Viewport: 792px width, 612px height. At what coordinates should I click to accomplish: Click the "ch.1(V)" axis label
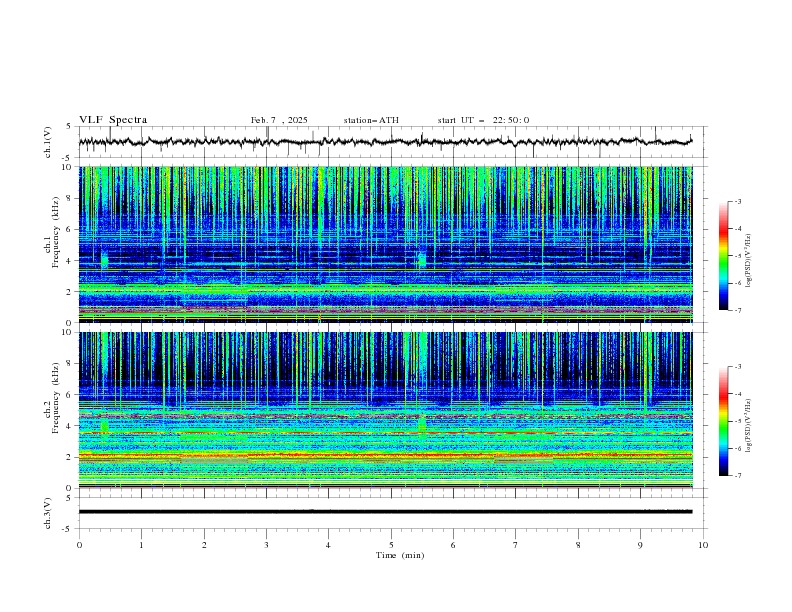pyautogui.click(x=48, y=142)
